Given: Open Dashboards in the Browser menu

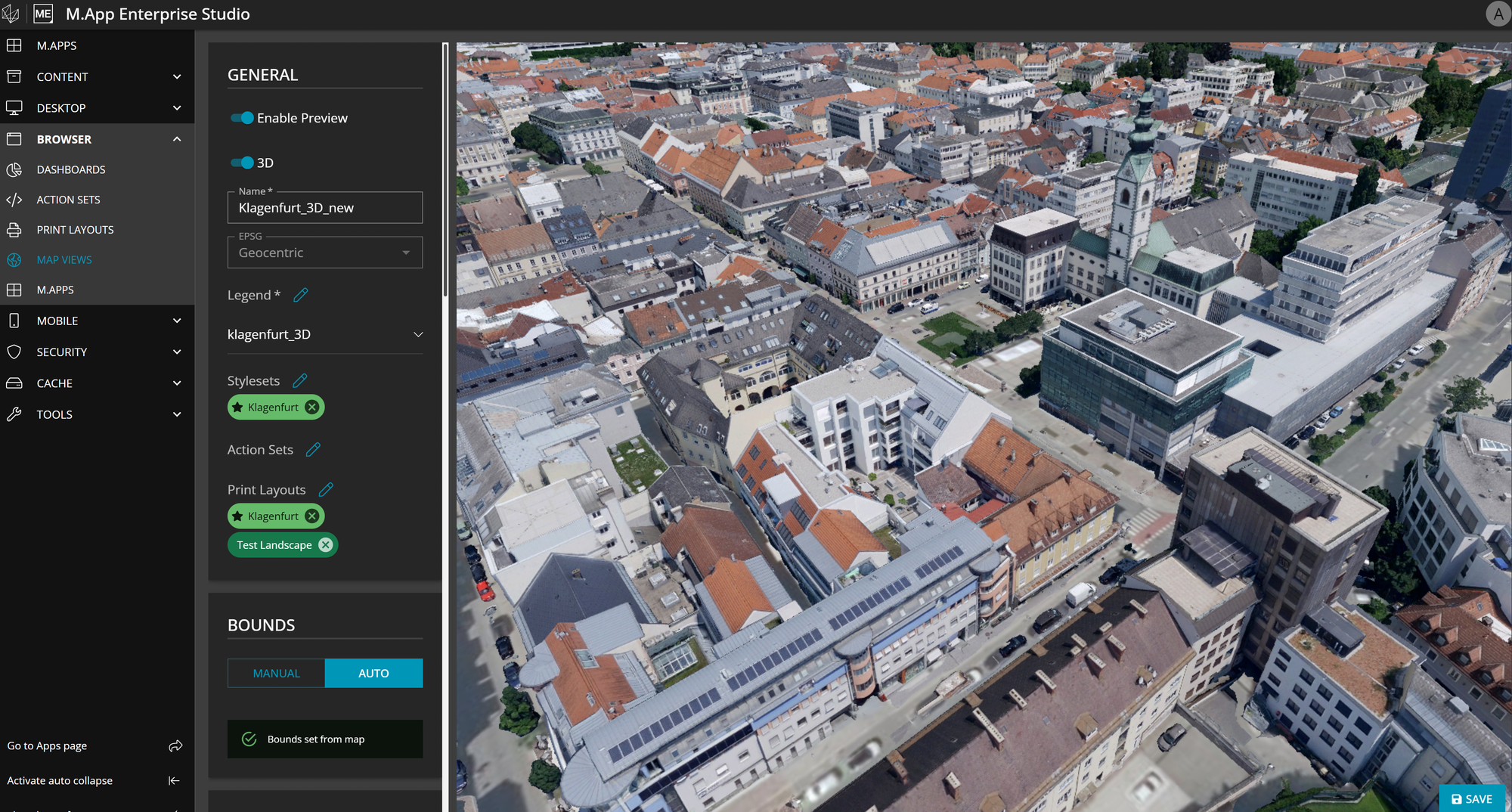Looking at the screenshot, I should (x=97, y=169).
